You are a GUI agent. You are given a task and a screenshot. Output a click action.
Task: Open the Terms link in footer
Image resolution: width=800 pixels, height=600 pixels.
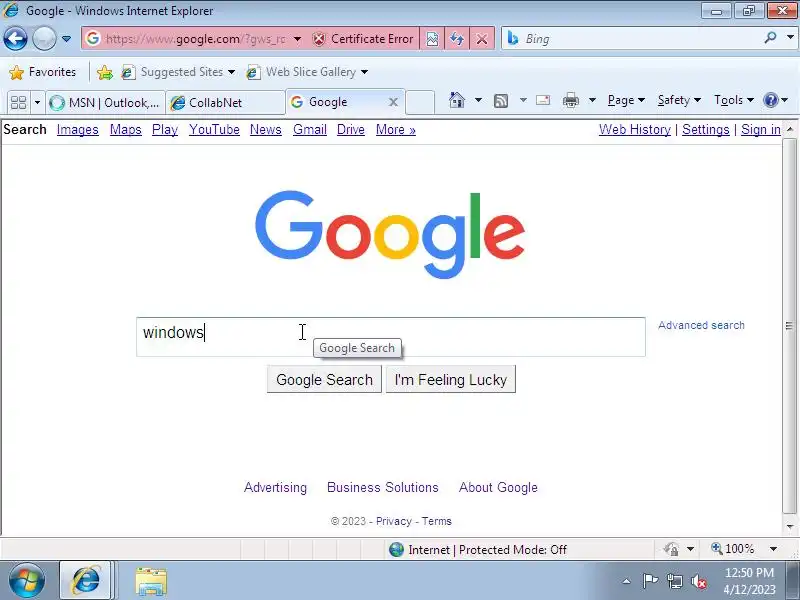click(436, 521)
